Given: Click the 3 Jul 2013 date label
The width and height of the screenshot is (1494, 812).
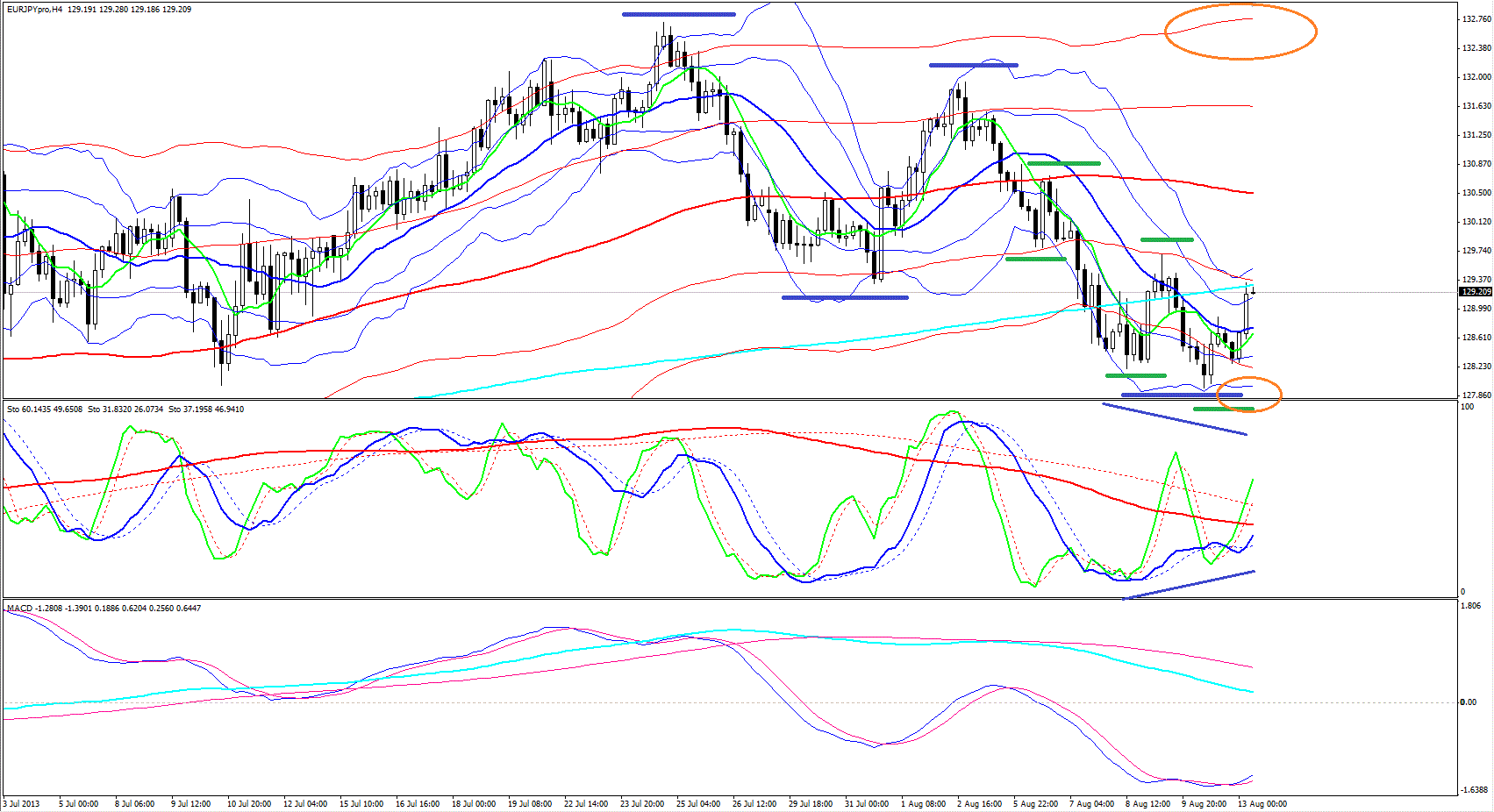Looking at the screenshot, I should point(22,803).
